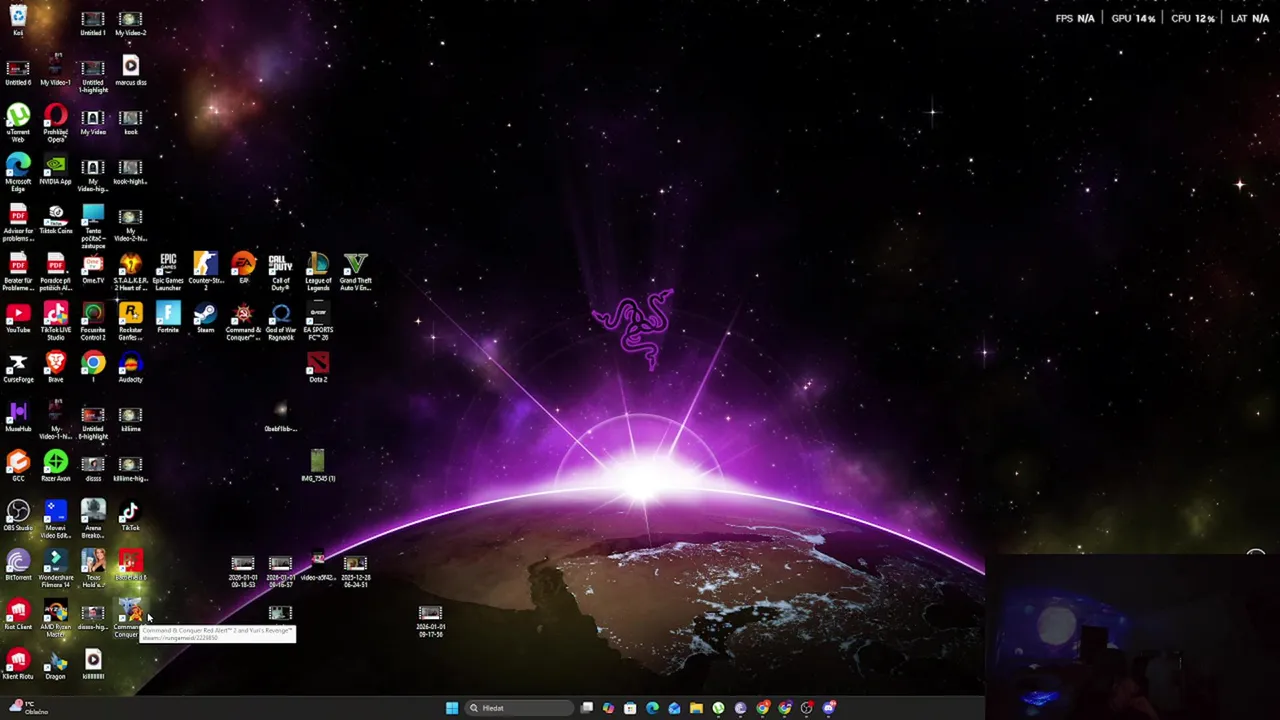Launch the Counter-Strike 2 shortcut
This screenshot has height=720, width=1280.
coord(205,272)
